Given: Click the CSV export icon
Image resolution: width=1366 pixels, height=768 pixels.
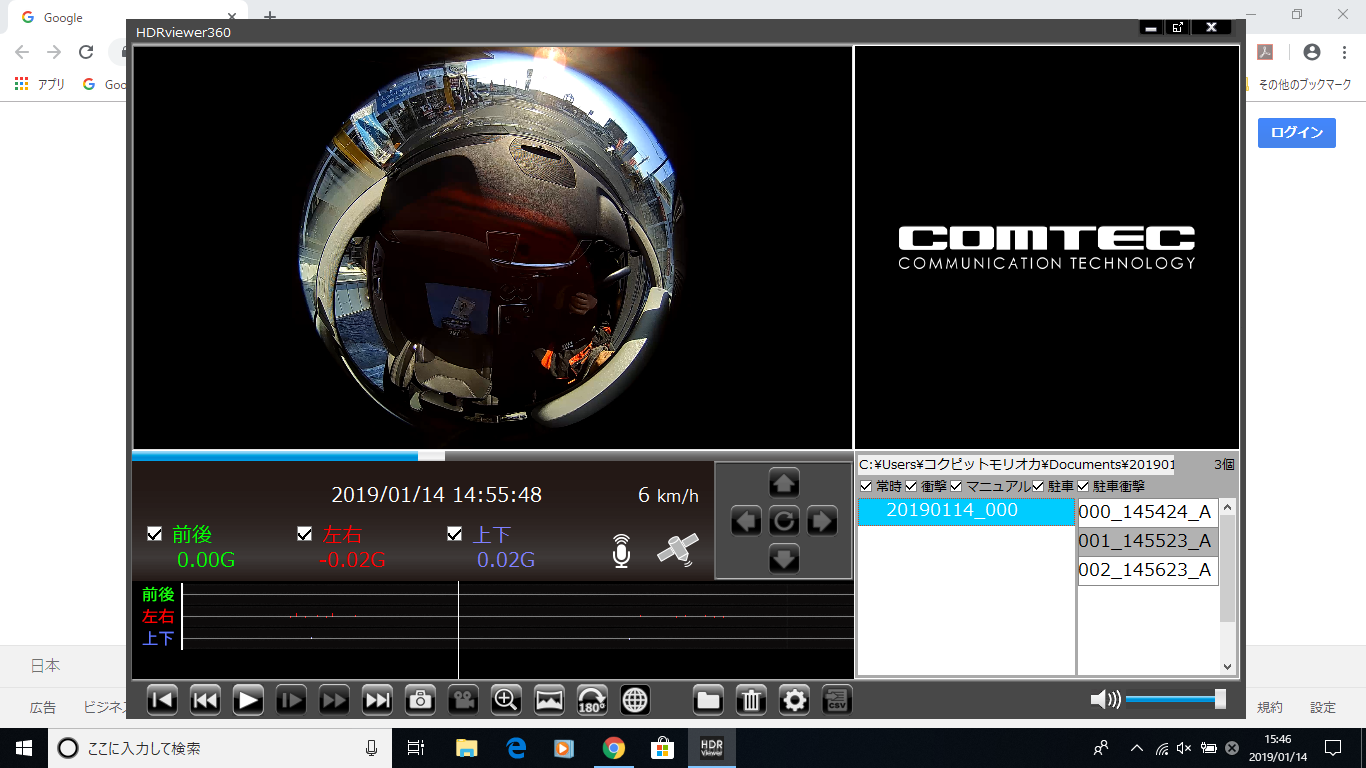Looking at the screenshot, I should [837, 700].
